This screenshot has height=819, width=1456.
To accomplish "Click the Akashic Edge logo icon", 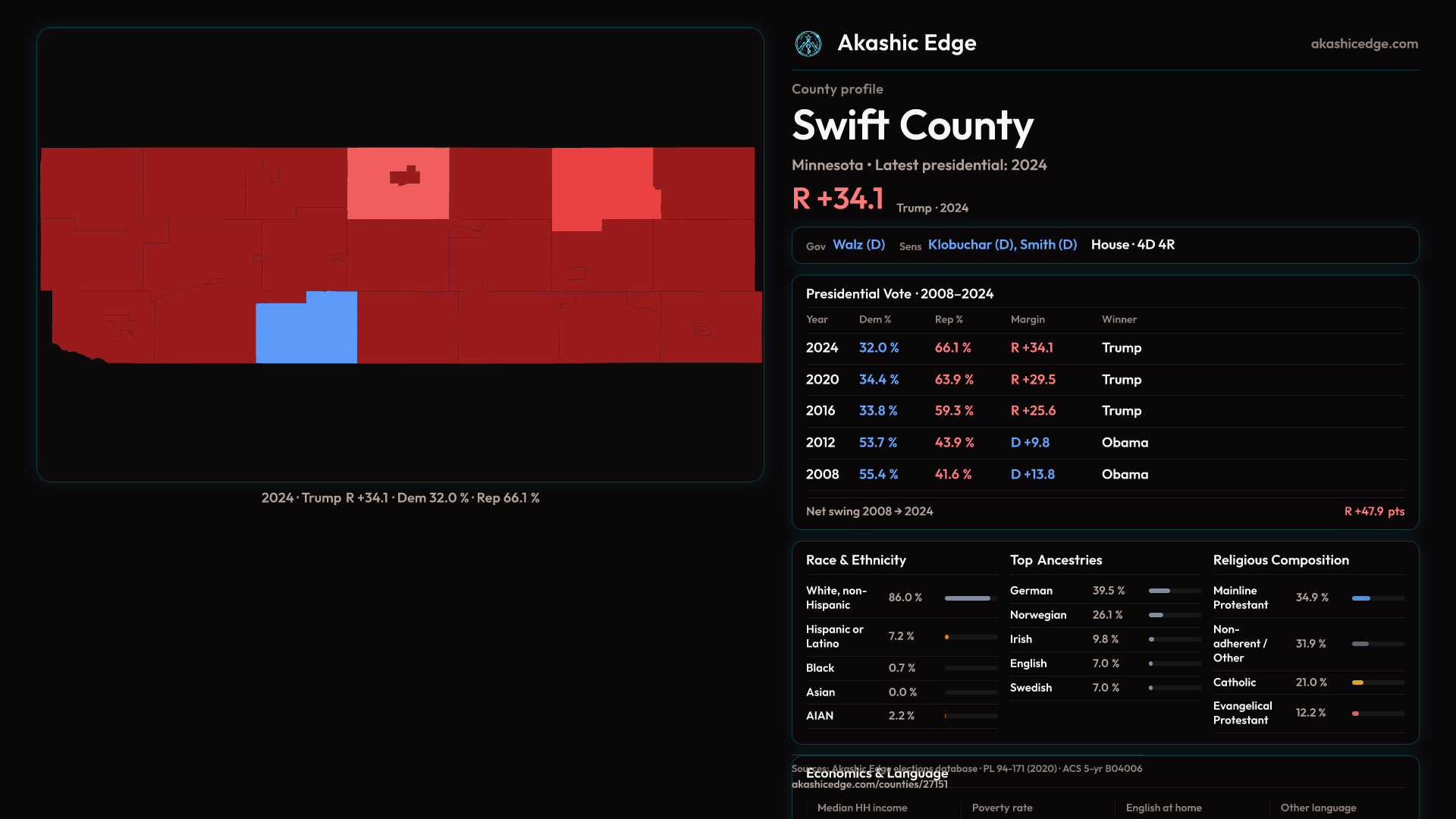I will coord(808,44).
